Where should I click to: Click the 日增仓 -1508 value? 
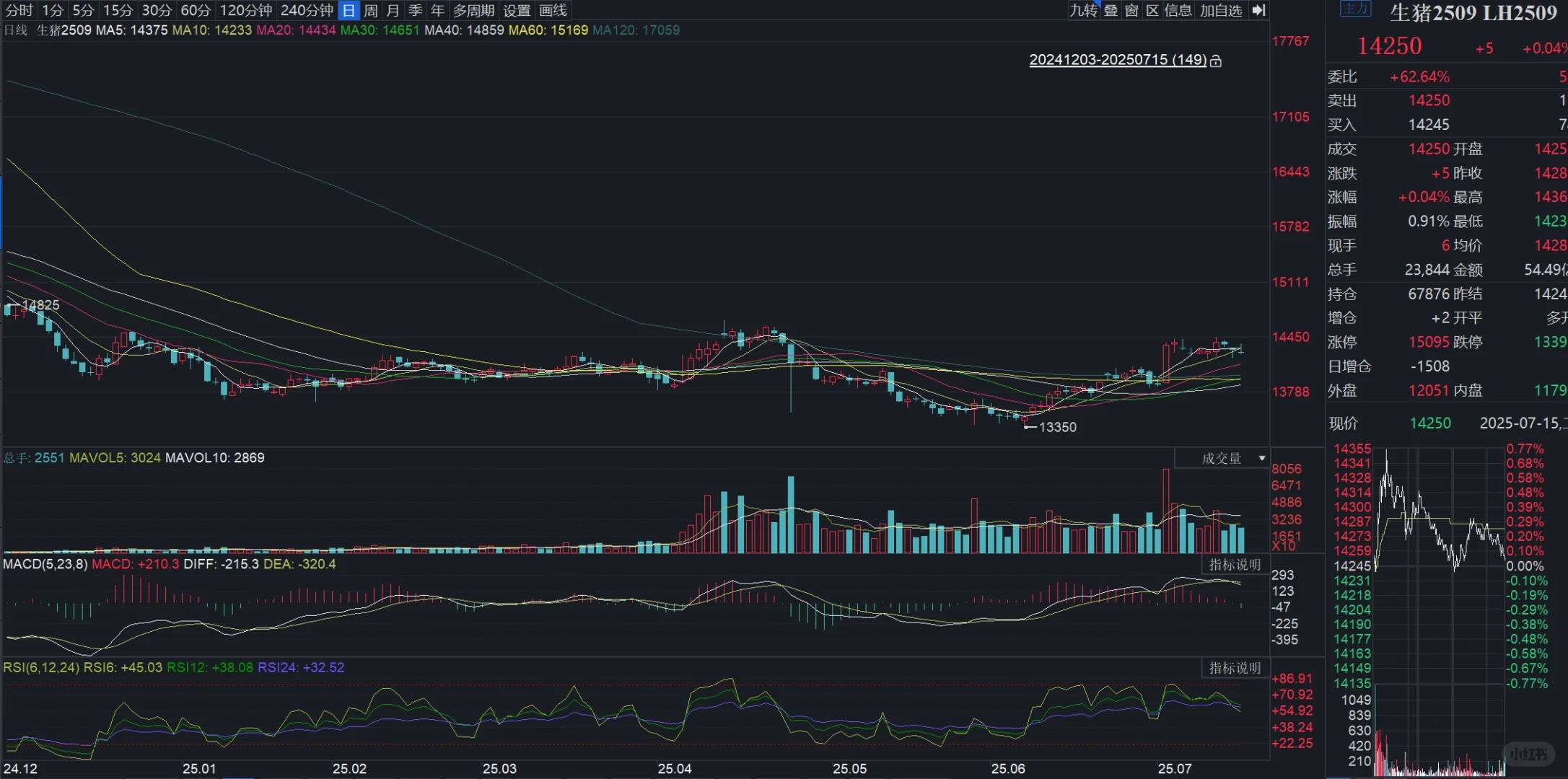tap(1430, 366)
